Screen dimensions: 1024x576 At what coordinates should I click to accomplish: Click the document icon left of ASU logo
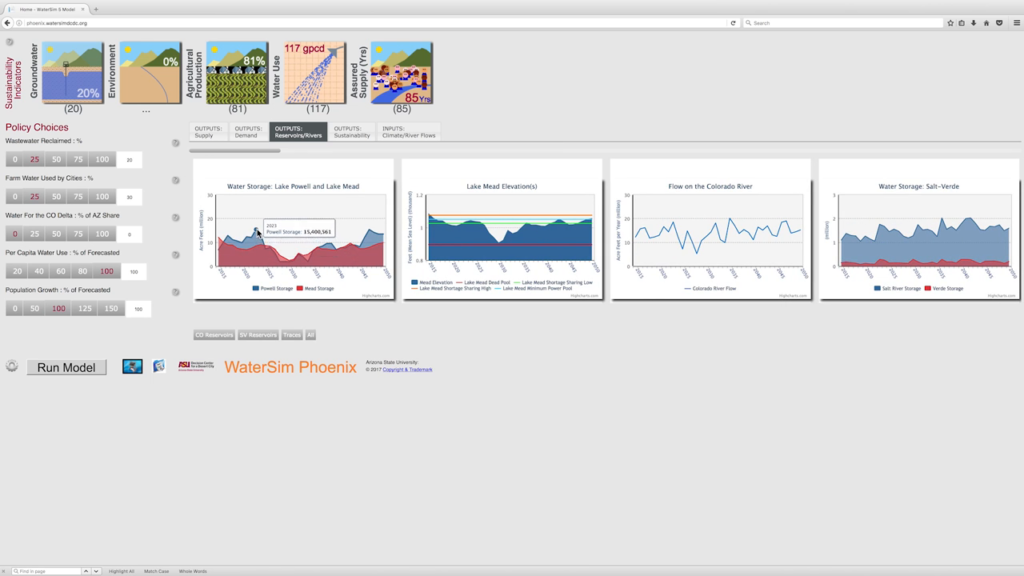click(159, 366)
